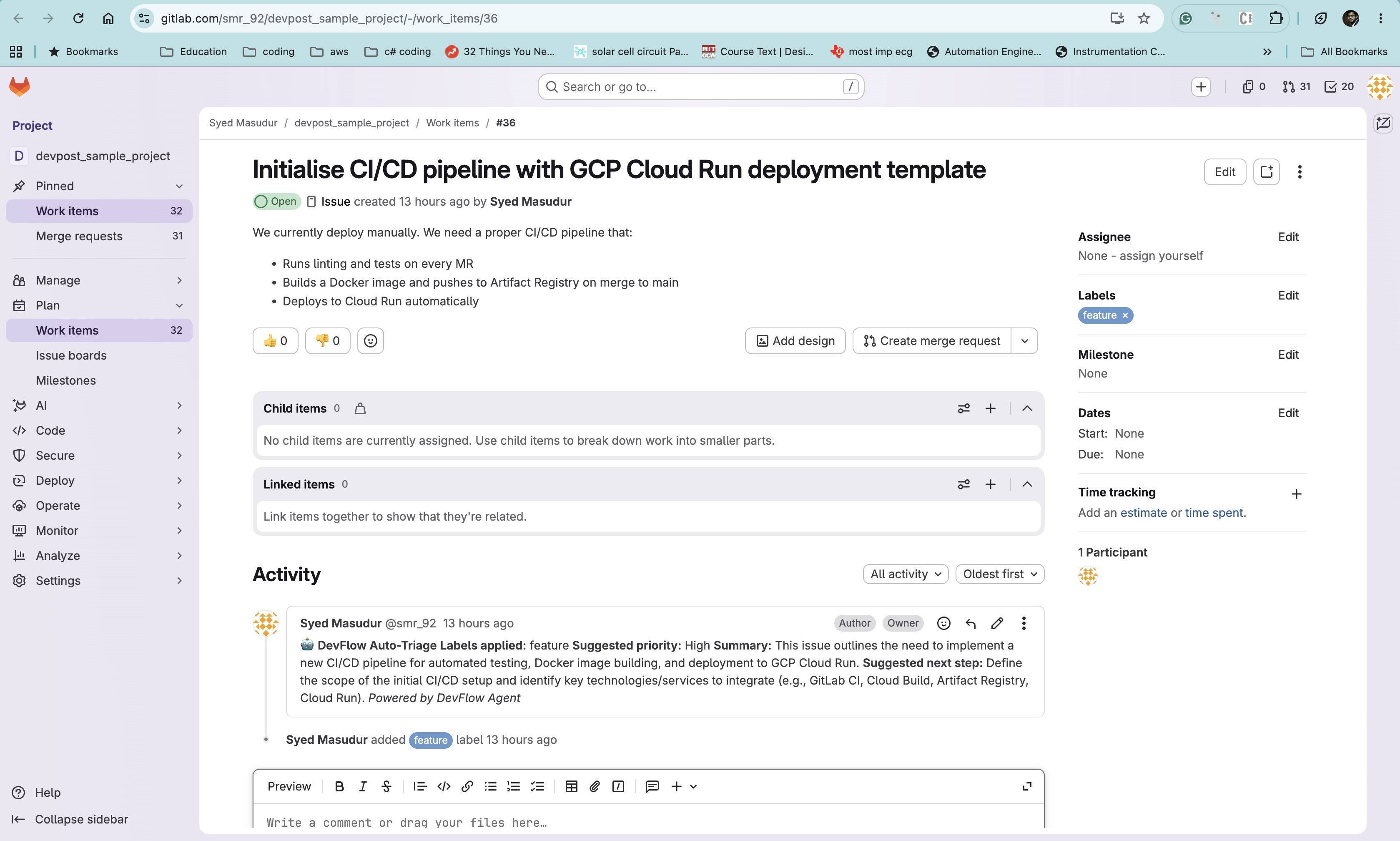The image size is (1400, 841).
Task: Edit the DevFlow comment with pencil
Action: [997, 623]
